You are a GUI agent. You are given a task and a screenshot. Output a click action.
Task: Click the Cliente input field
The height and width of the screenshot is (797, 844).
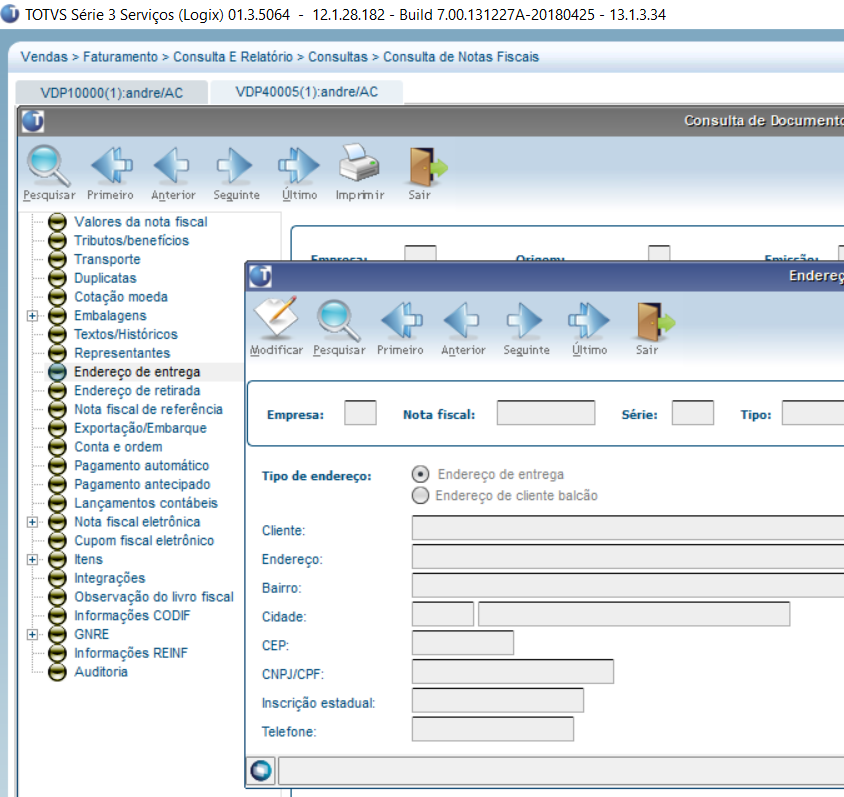tap(628, 528)
